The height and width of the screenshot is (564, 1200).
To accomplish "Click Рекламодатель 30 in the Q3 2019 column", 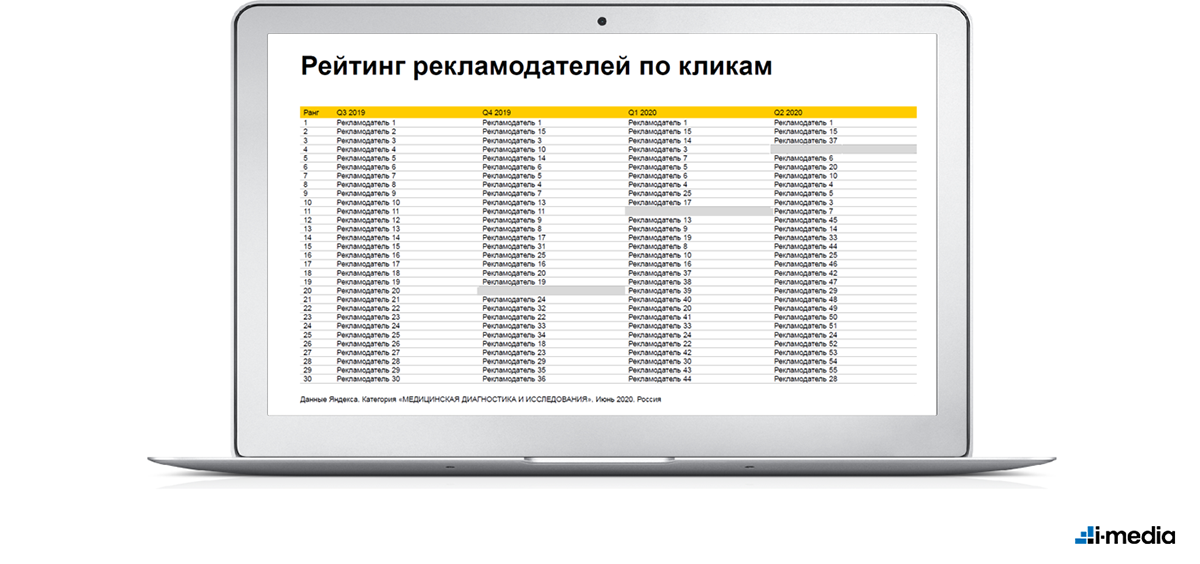I will [368, 379].
